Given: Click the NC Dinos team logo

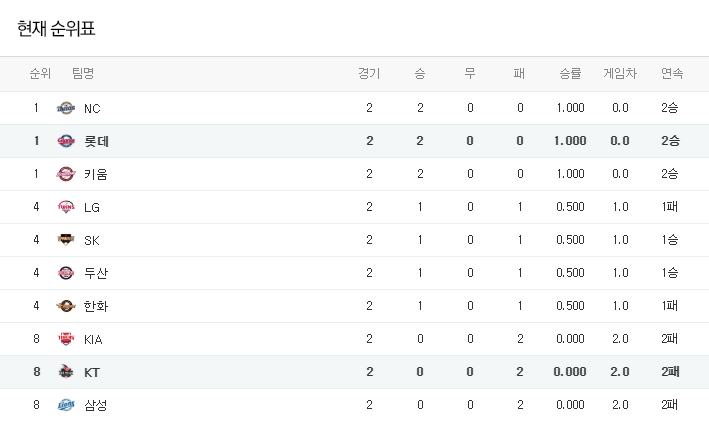Looking at the screenshot, I should pos(66,108).
